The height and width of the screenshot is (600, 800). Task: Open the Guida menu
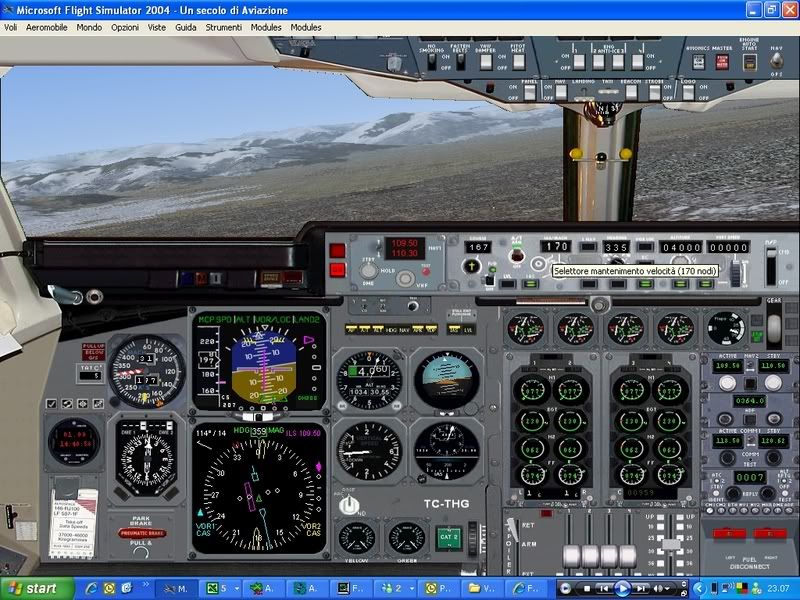(186, 28)
